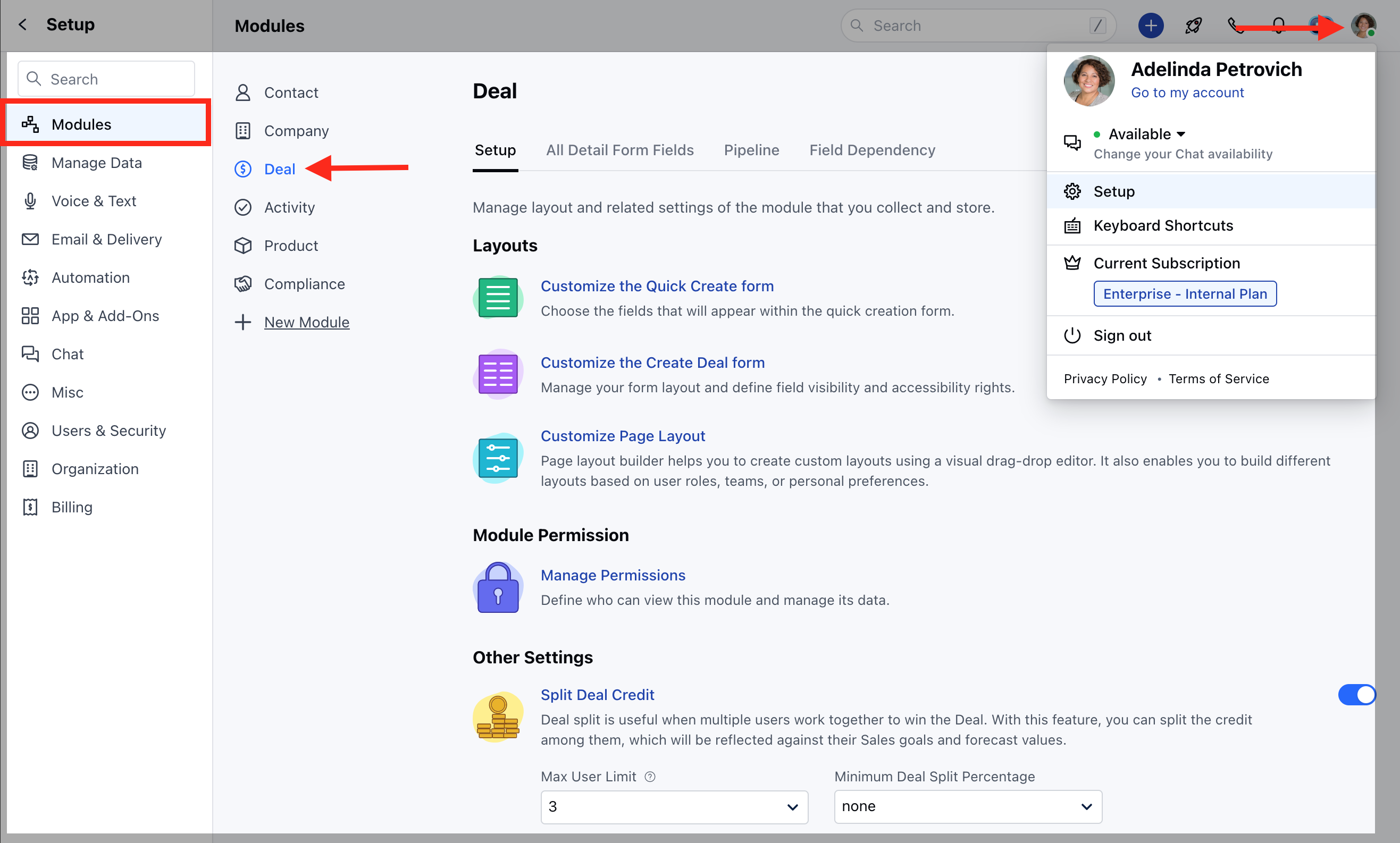
Task: Click the back arrow beside Setup
Action: (x=23, y=24)
